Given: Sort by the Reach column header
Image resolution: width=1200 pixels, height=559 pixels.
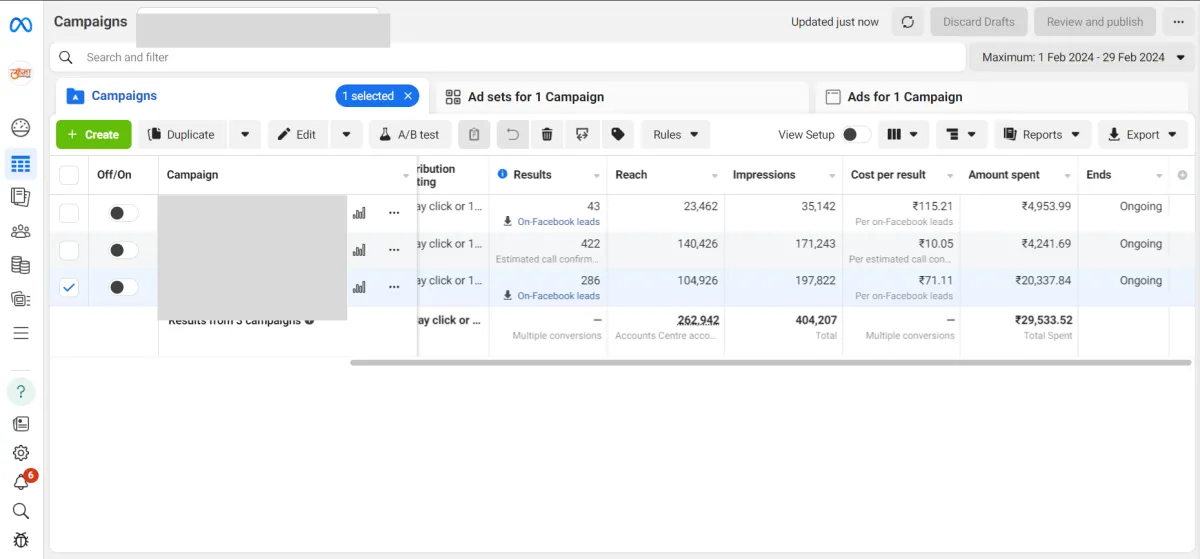Looking at the screenshot, I should click(631, 175).
